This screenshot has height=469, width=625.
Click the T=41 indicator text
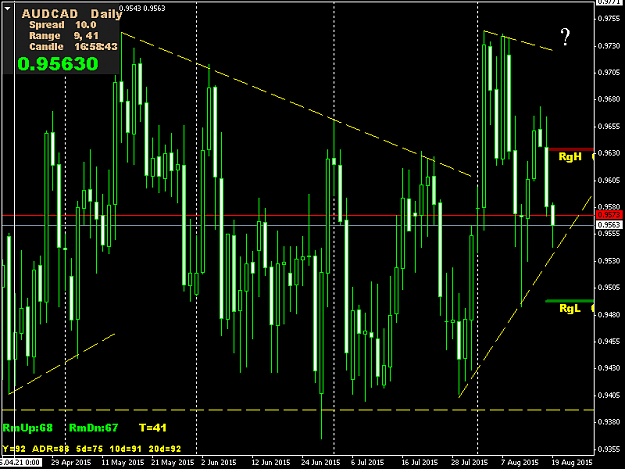click(153, 428)
